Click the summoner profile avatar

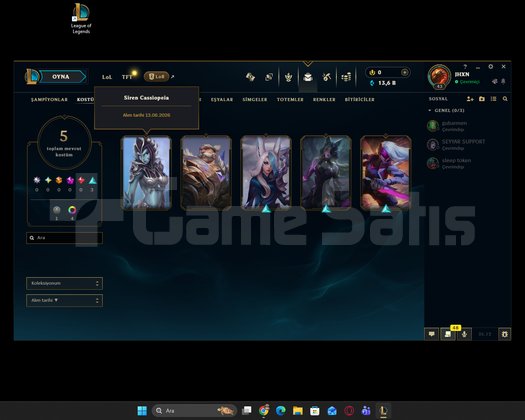pyautogui.click(x=440, y=77)
